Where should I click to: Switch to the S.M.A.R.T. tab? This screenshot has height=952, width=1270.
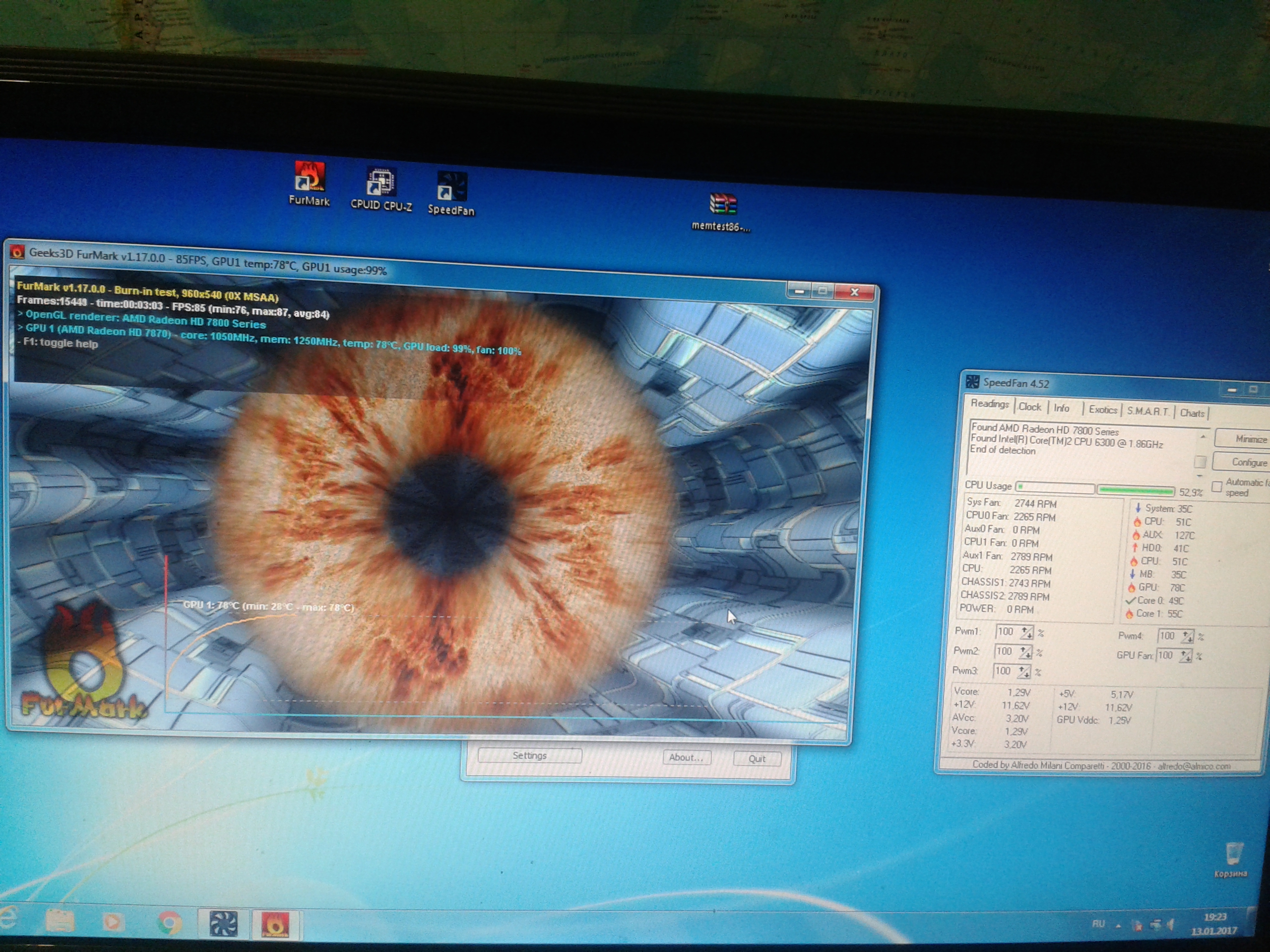click(1147, 412)
